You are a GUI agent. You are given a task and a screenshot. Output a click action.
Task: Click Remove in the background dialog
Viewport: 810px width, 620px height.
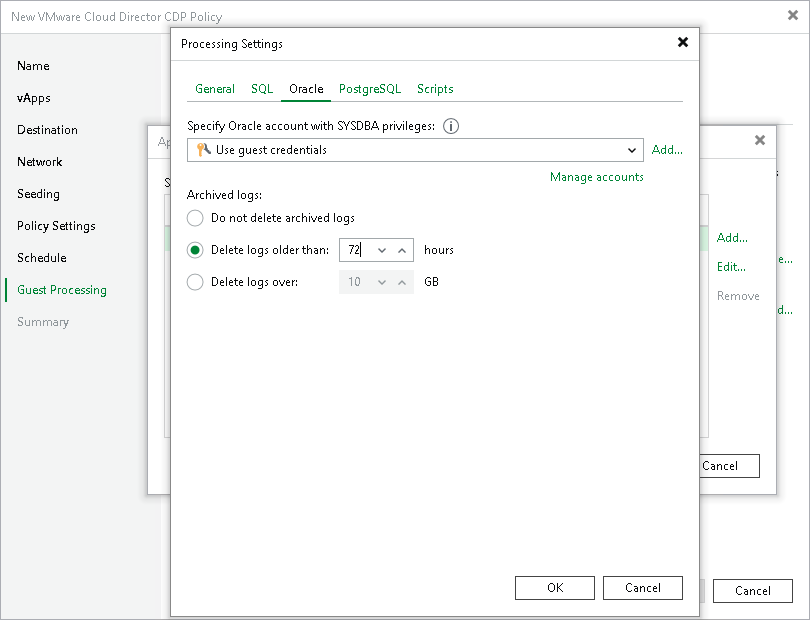pyautogui.click(x=738, y=296)
